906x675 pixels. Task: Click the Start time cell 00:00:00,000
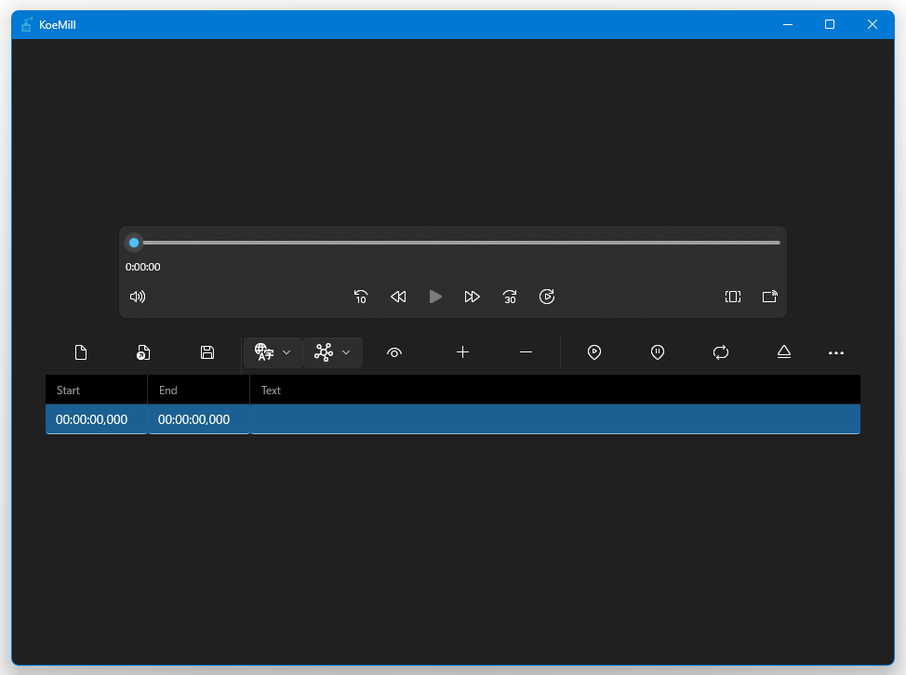pos(92,420)
